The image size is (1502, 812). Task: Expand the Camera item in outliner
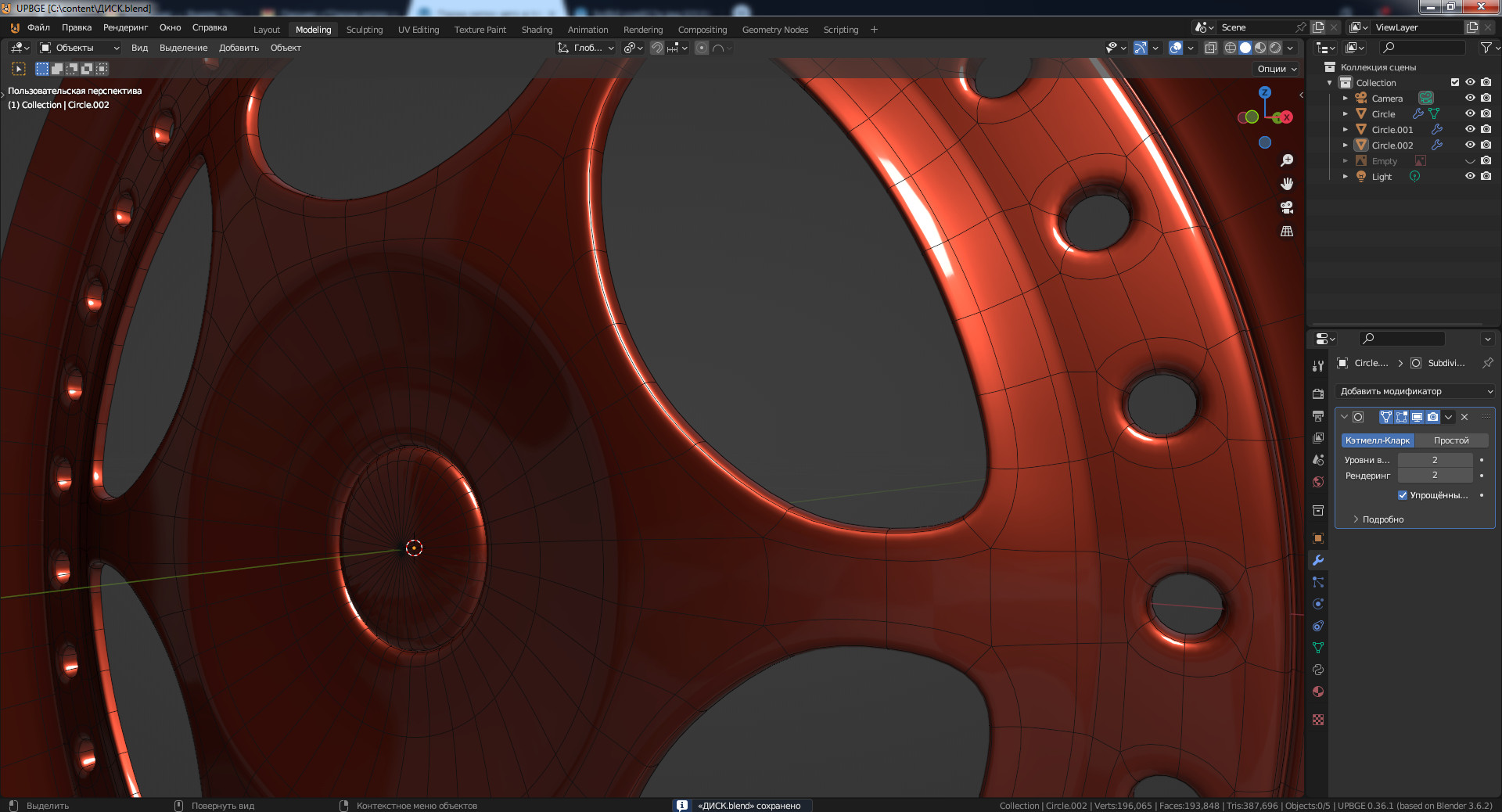1346,99
